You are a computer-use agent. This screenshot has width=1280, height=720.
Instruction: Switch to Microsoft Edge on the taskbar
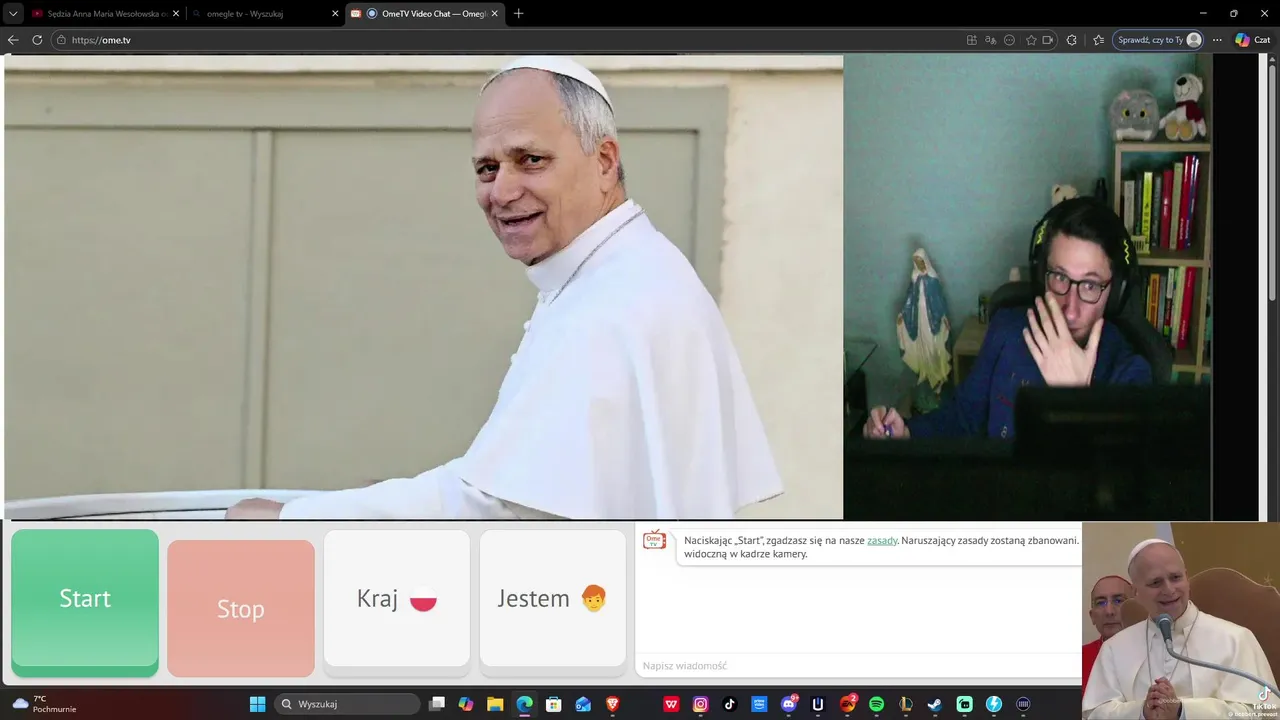[x=525, y=704]
